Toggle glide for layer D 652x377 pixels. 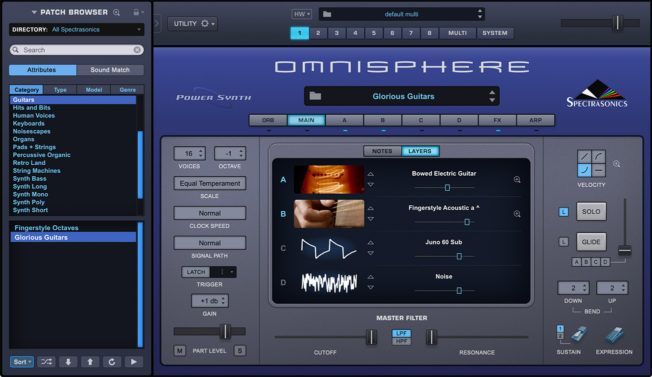click(605, 262)
